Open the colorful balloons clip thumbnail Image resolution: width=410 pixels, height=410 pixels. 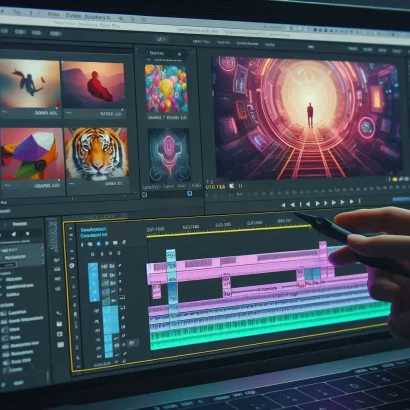pos(166,89)
